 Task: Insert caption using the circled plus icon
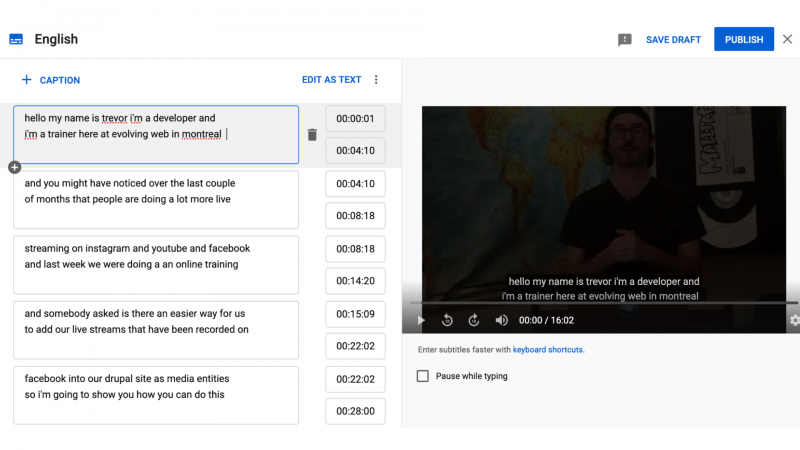[15, 167]
